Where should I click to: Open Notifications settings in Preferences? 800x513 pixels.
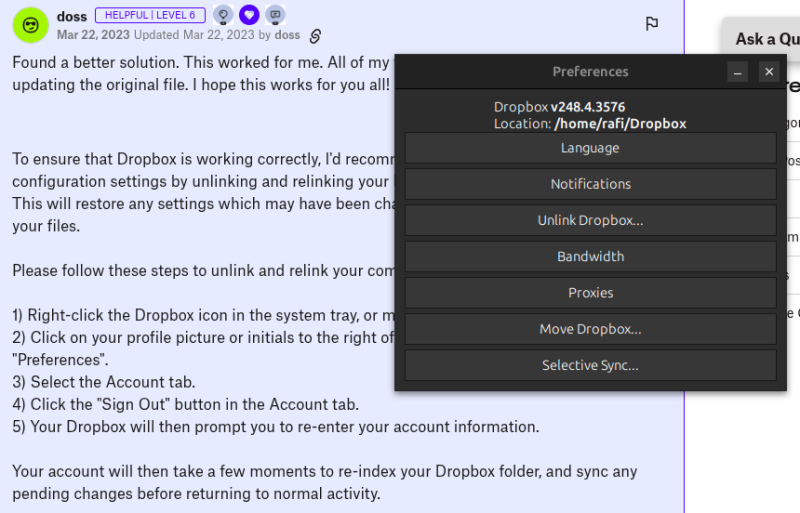(590, 184)
